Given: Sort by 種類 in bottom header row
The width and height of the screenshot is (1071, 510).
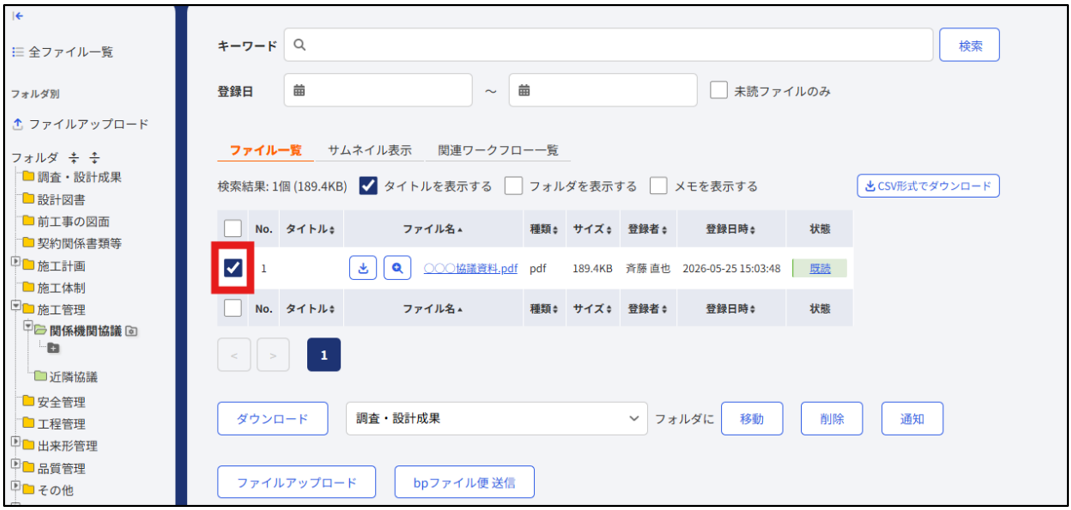Looking at the screenshot, I should (544, 309).
